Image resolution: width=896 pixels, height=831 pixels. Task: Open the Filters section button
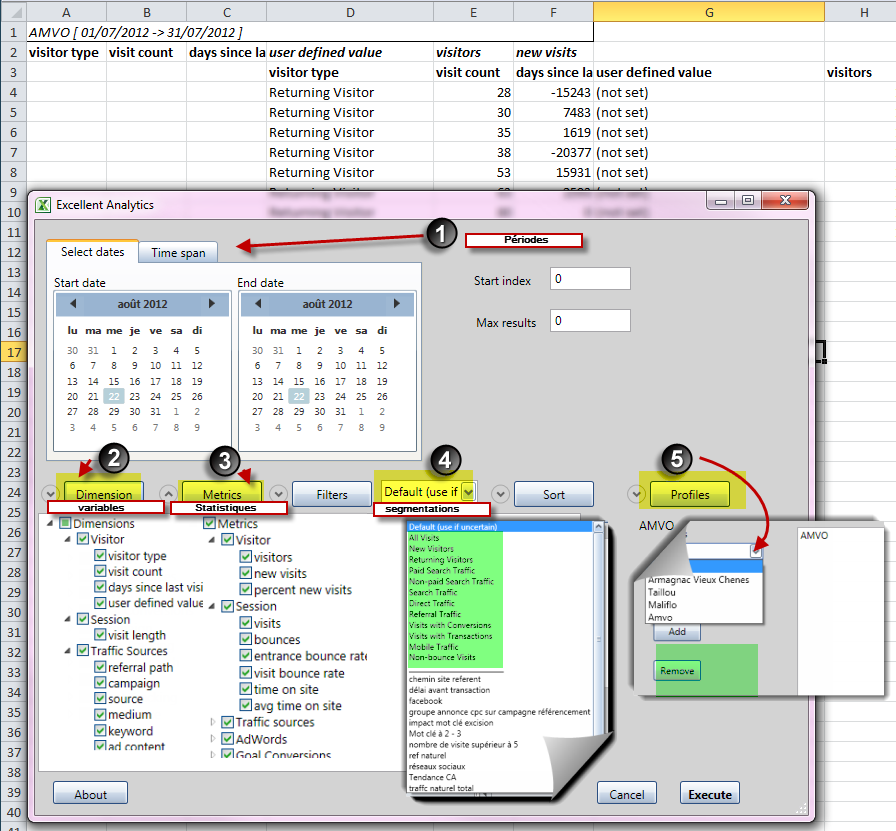pyautogui.click(x=332, y=494)
